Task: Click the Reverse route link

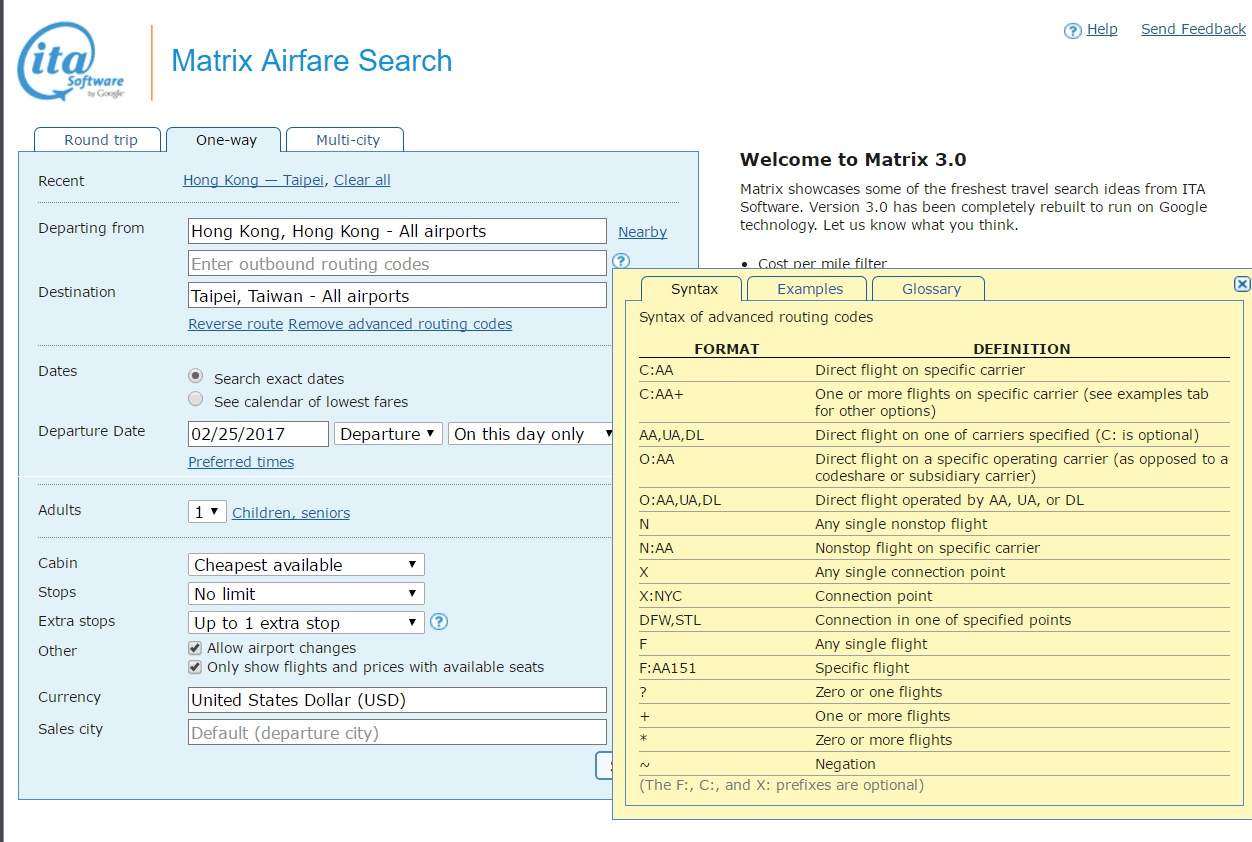Action: point(236,324)
